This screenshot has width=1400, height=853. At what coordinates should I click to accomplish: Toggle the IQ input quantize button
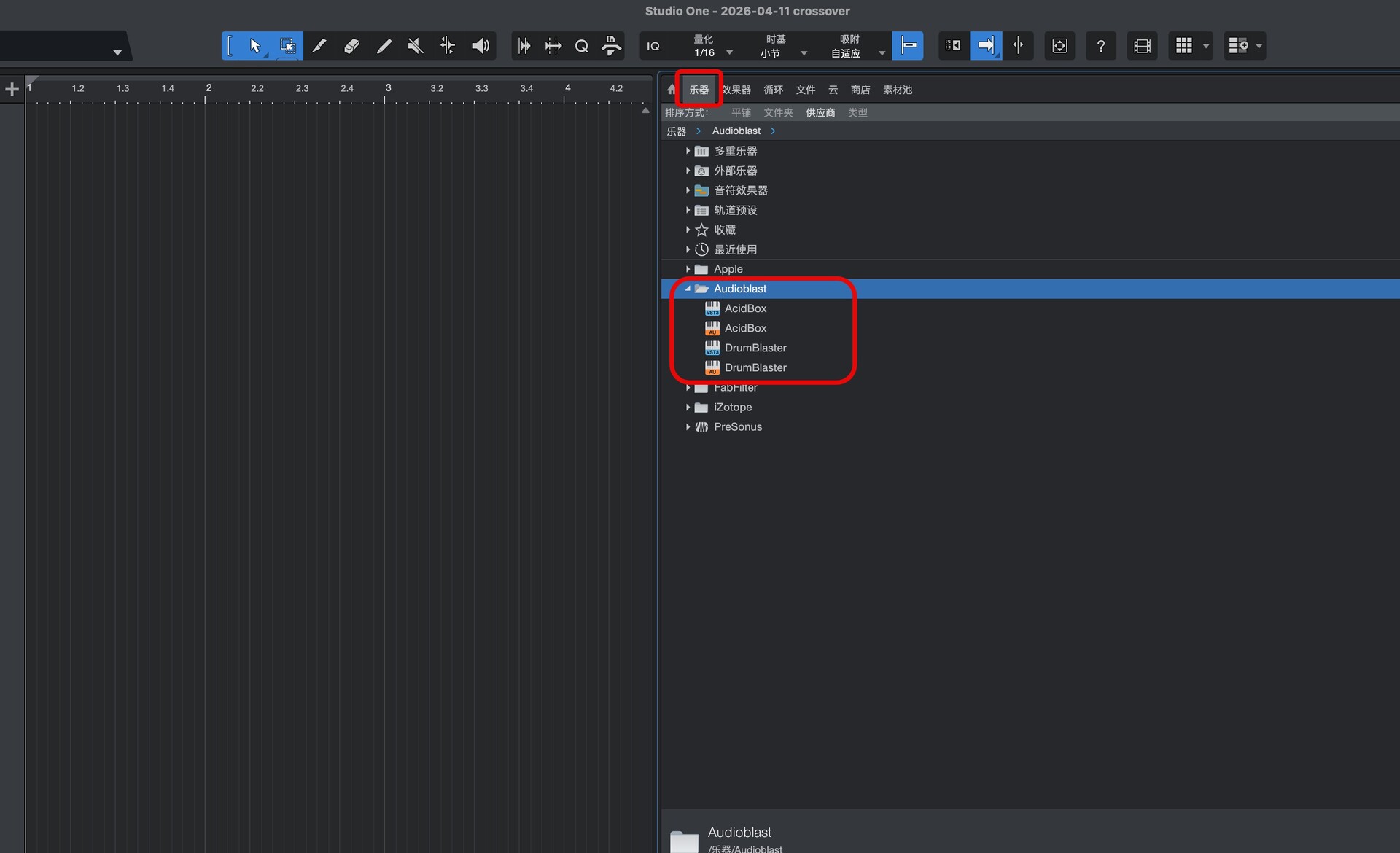[653, 46]
